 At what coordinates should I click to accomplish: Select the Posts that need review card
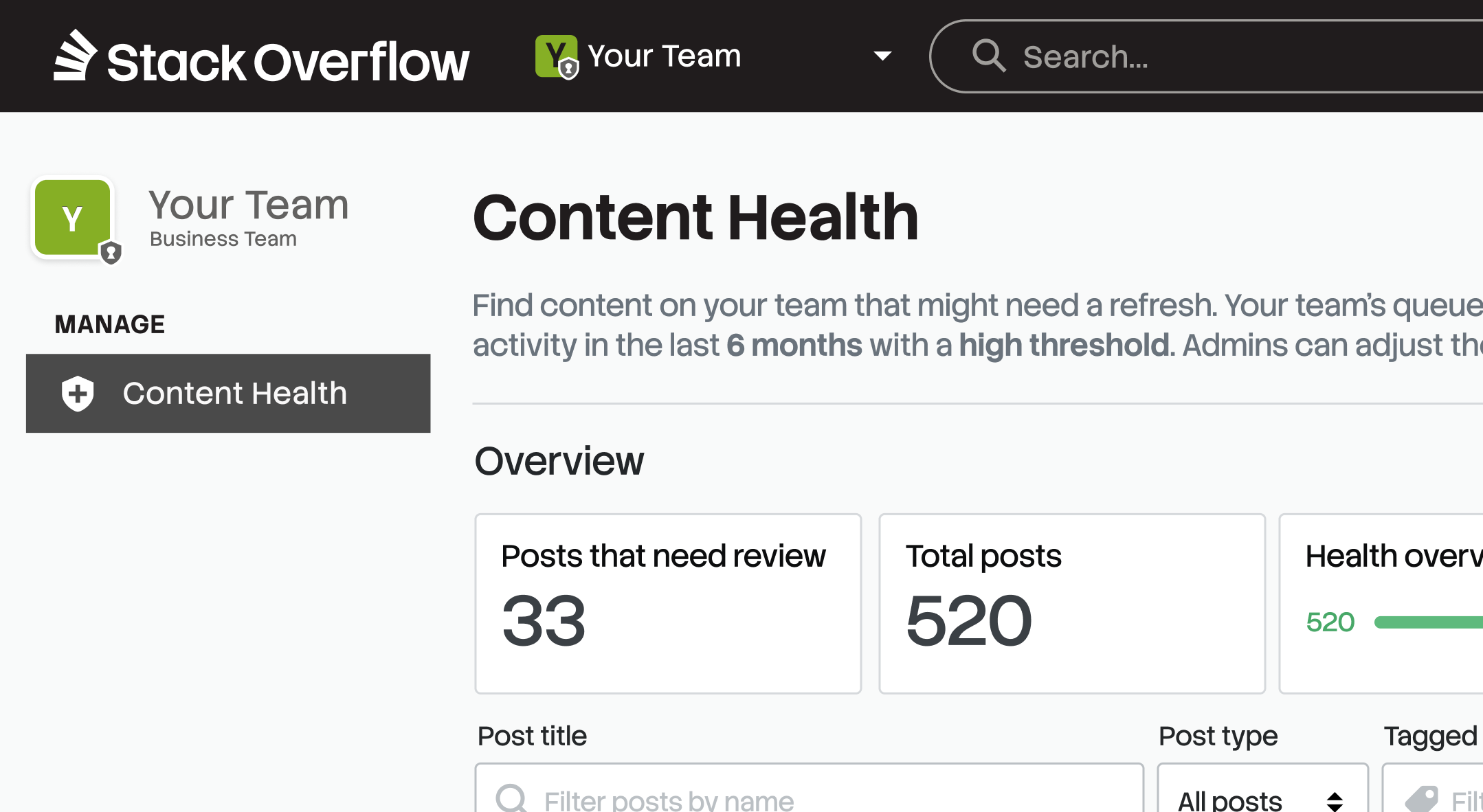click(667, 603)
